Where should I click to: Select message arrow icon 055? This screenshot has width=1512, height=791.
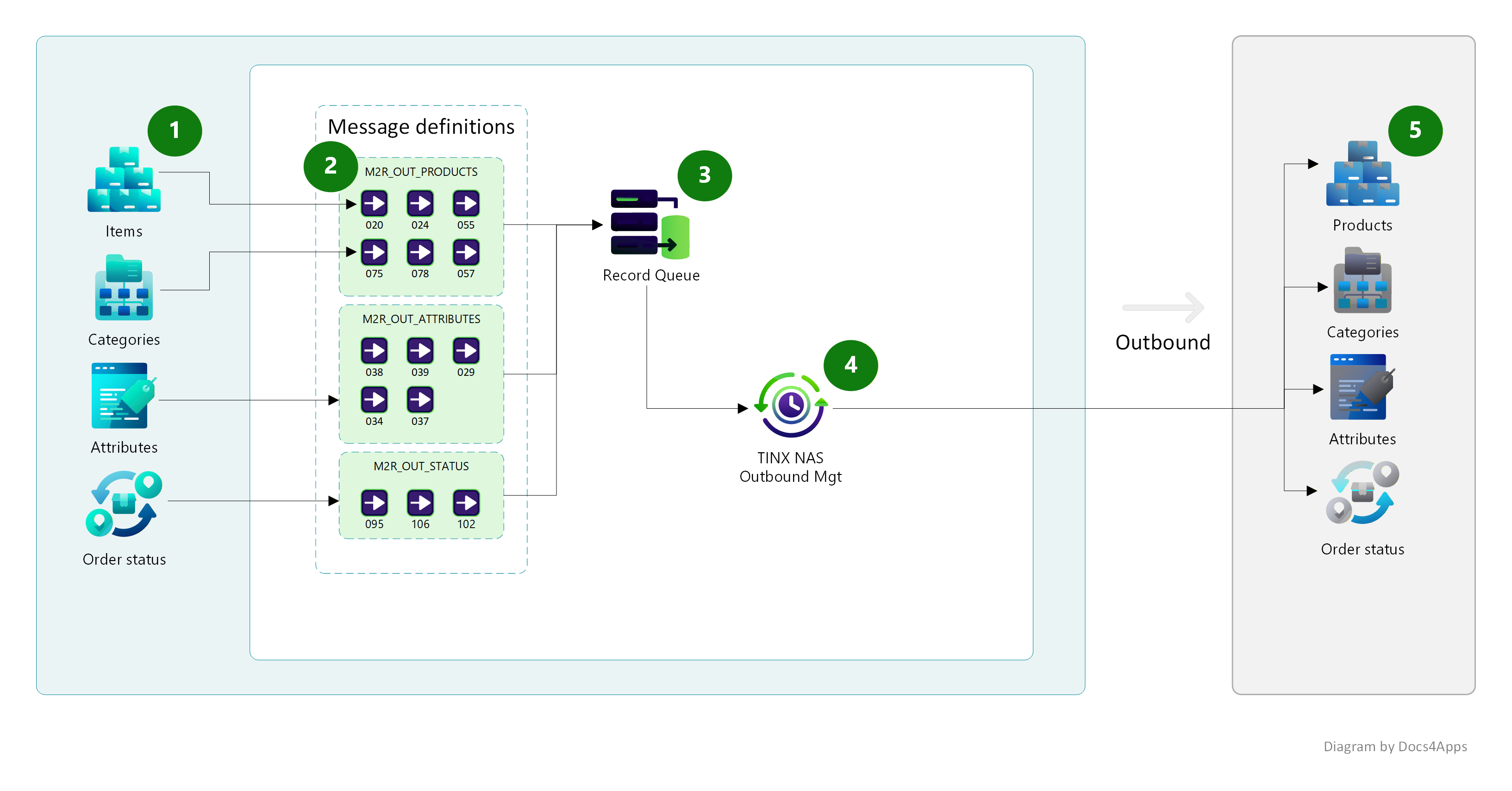[x=466, y=204]
